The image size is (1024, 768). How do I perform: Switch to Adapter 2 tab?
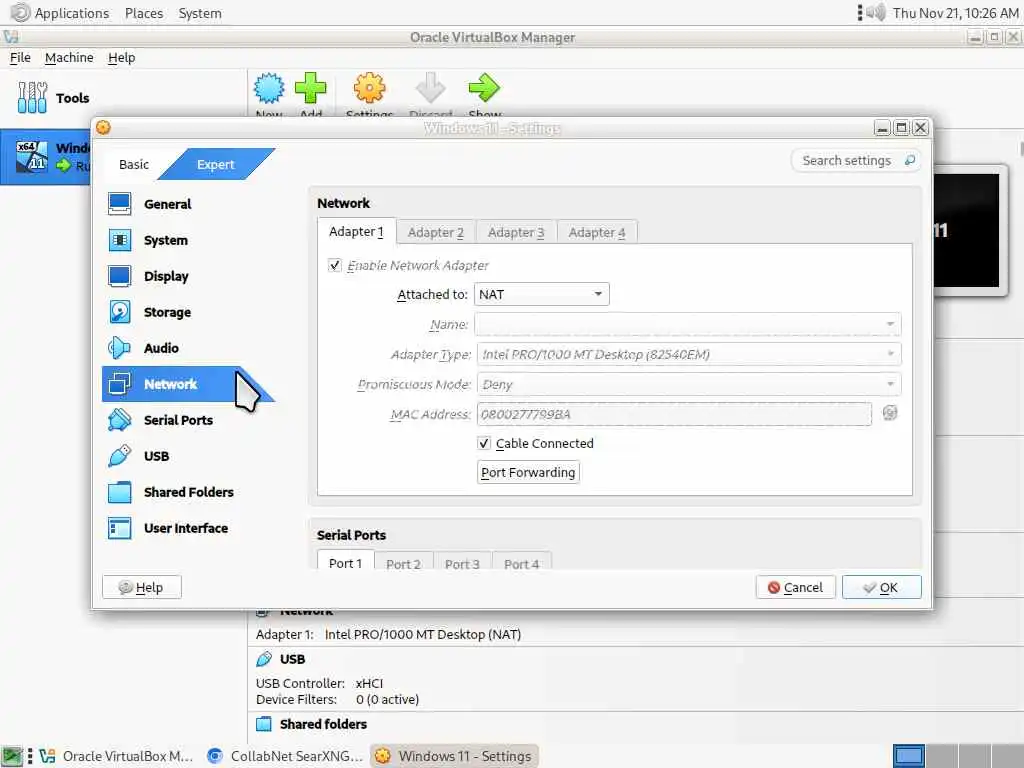436,232
